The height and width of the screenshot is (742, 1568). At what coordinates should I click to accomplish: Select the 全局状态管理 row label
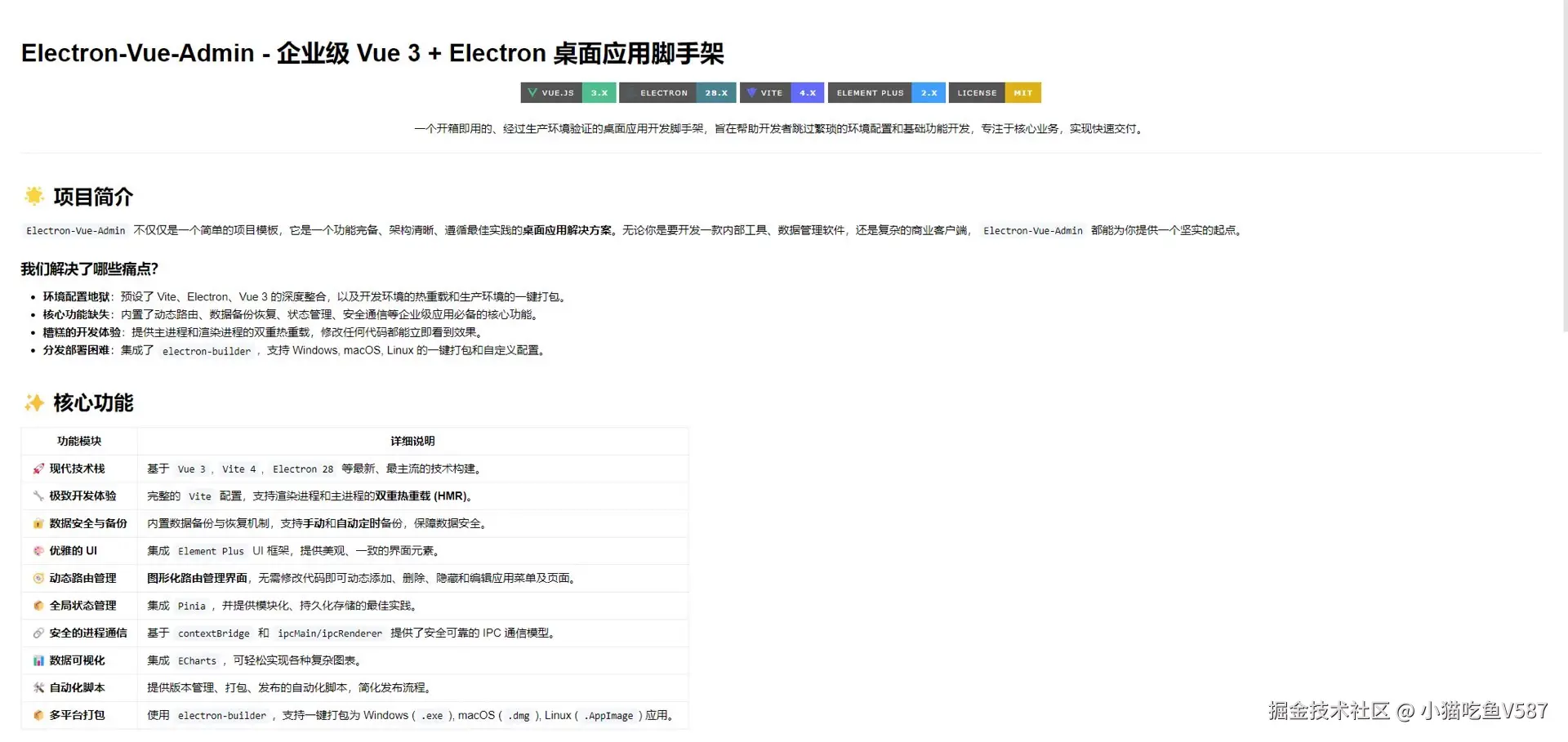(82, 606)
